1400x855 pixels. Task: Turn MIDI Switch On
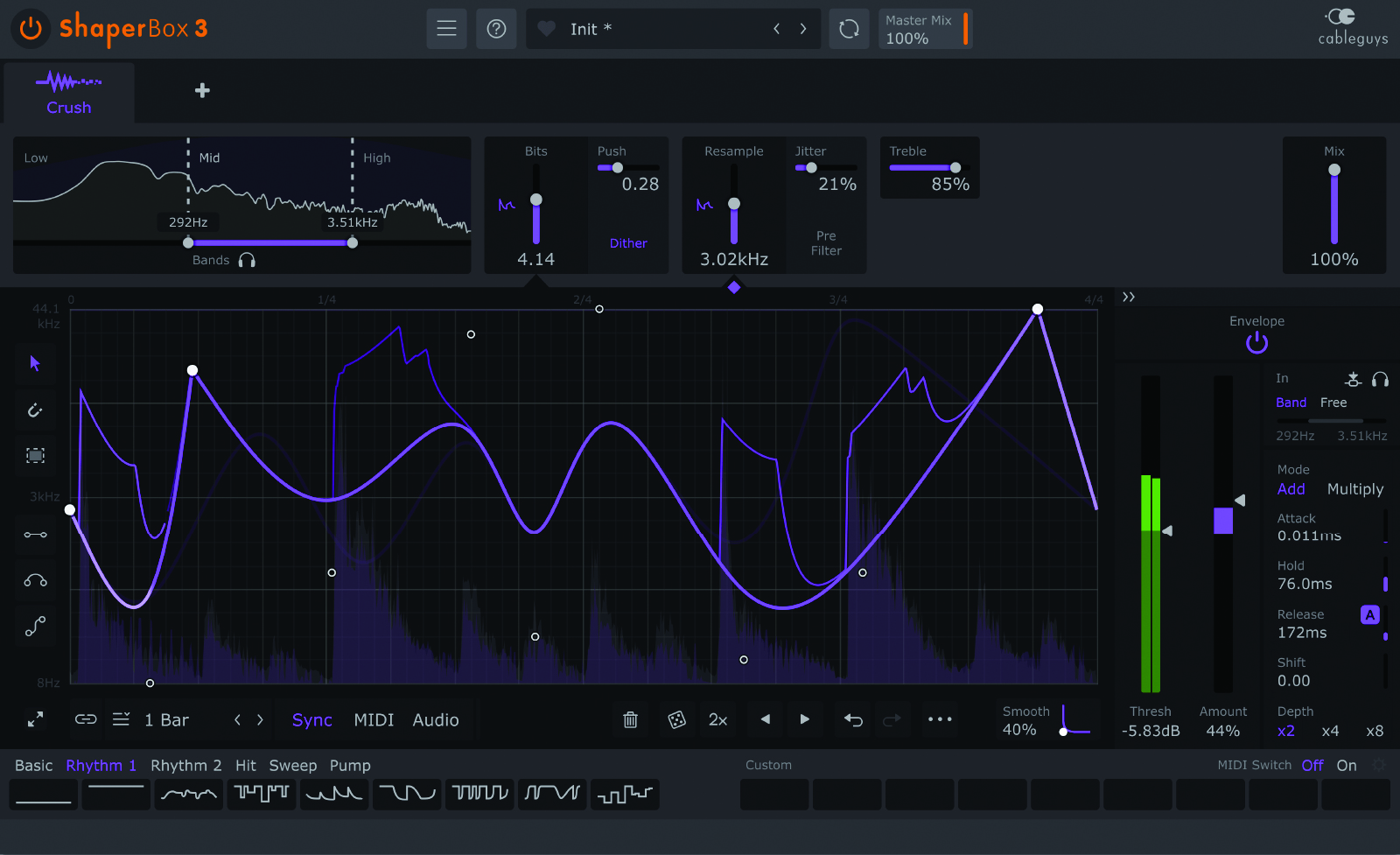coord(1347,765)
